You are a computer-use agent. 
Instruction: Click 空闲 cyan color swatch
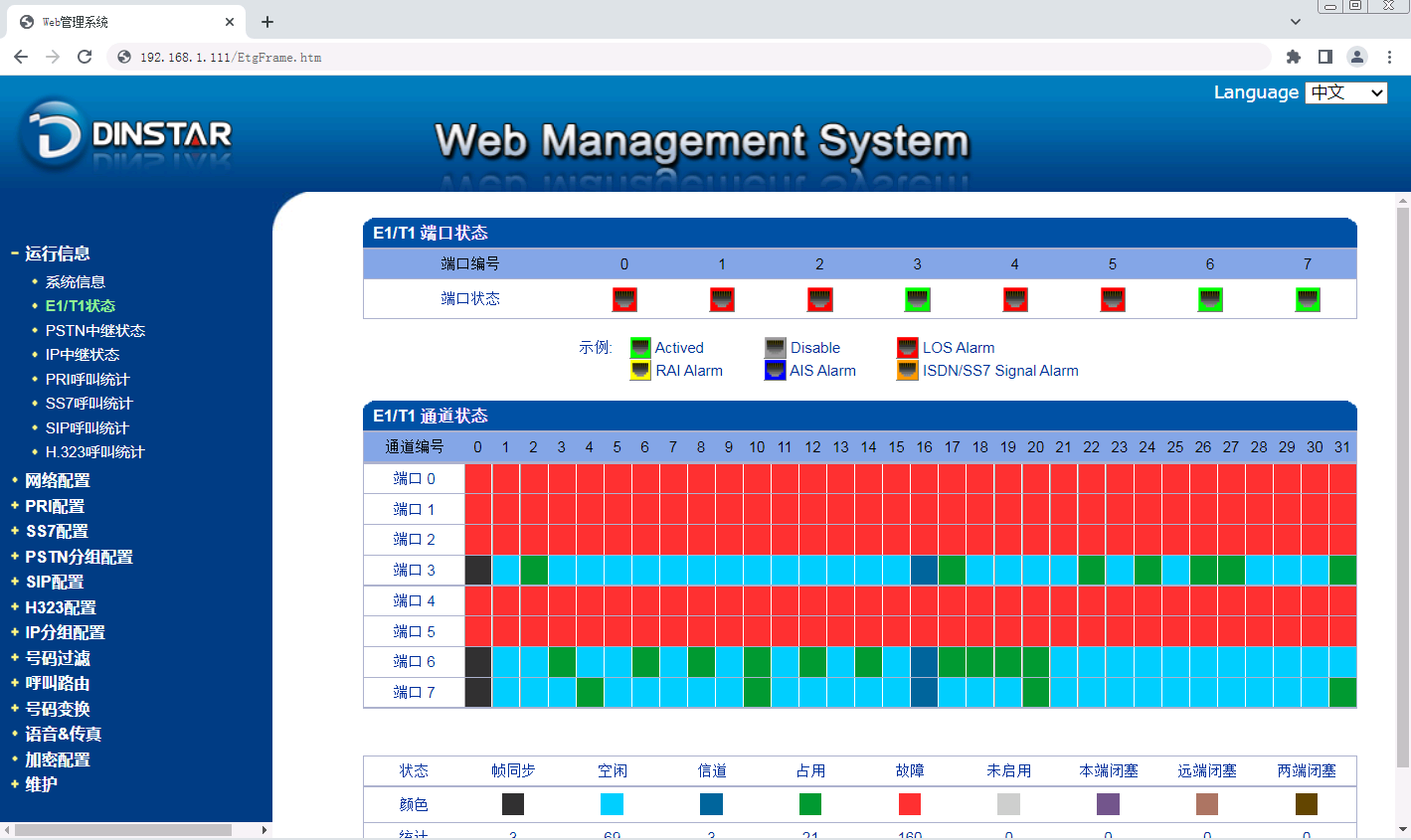click(x=613, y=804)
